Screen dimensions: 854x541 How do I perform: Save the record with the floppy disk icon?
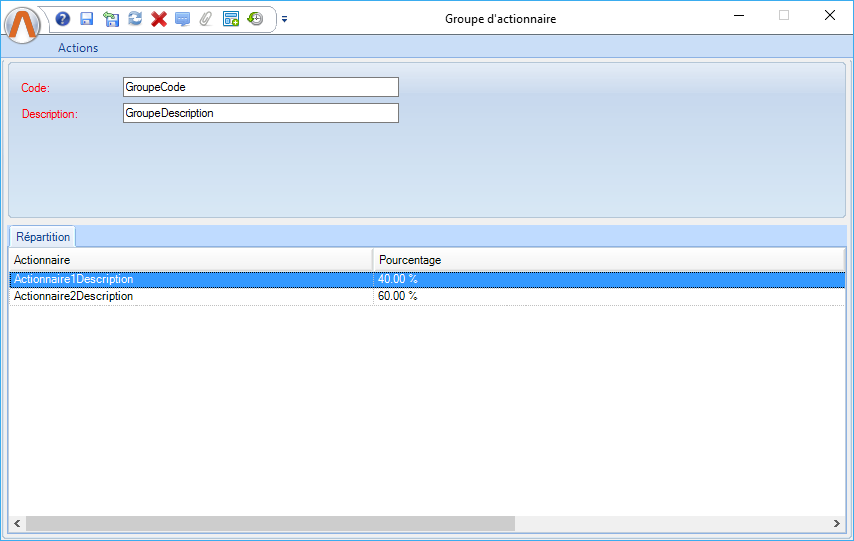(x=87, y=19)
